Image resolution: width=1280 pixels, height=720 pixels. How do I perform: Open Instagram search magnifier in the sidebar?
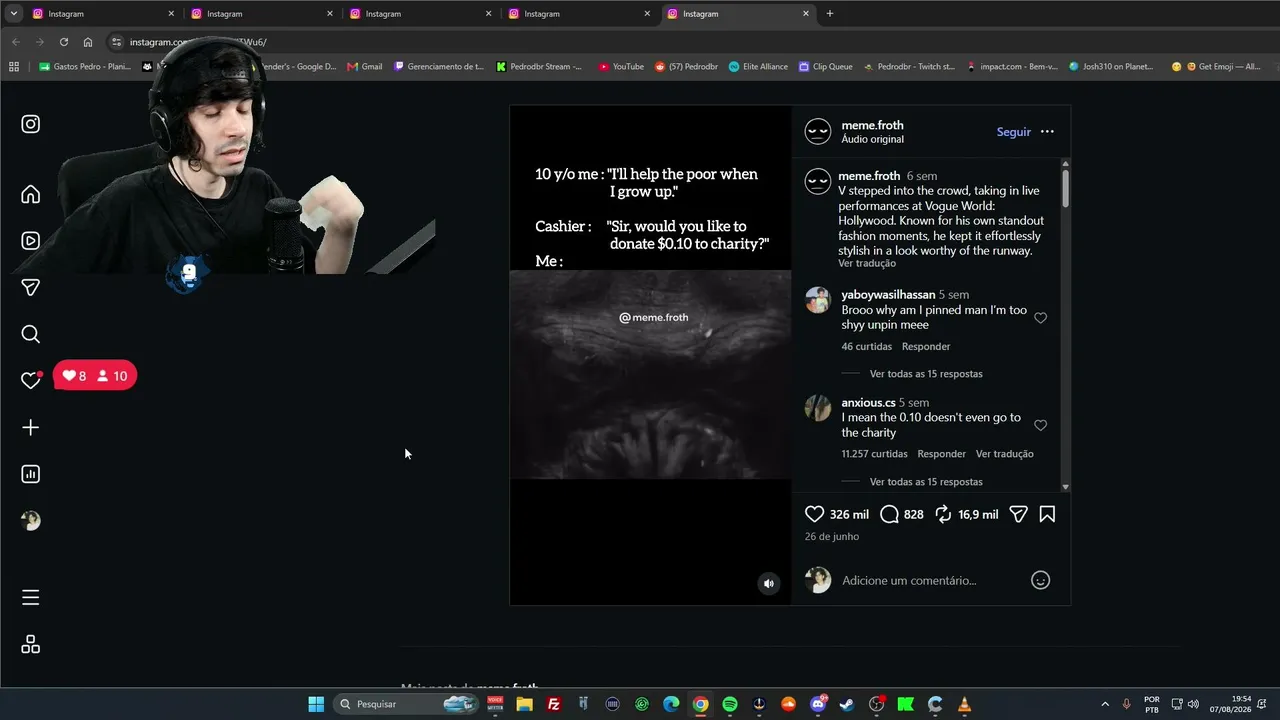click(x=31, y=334)
